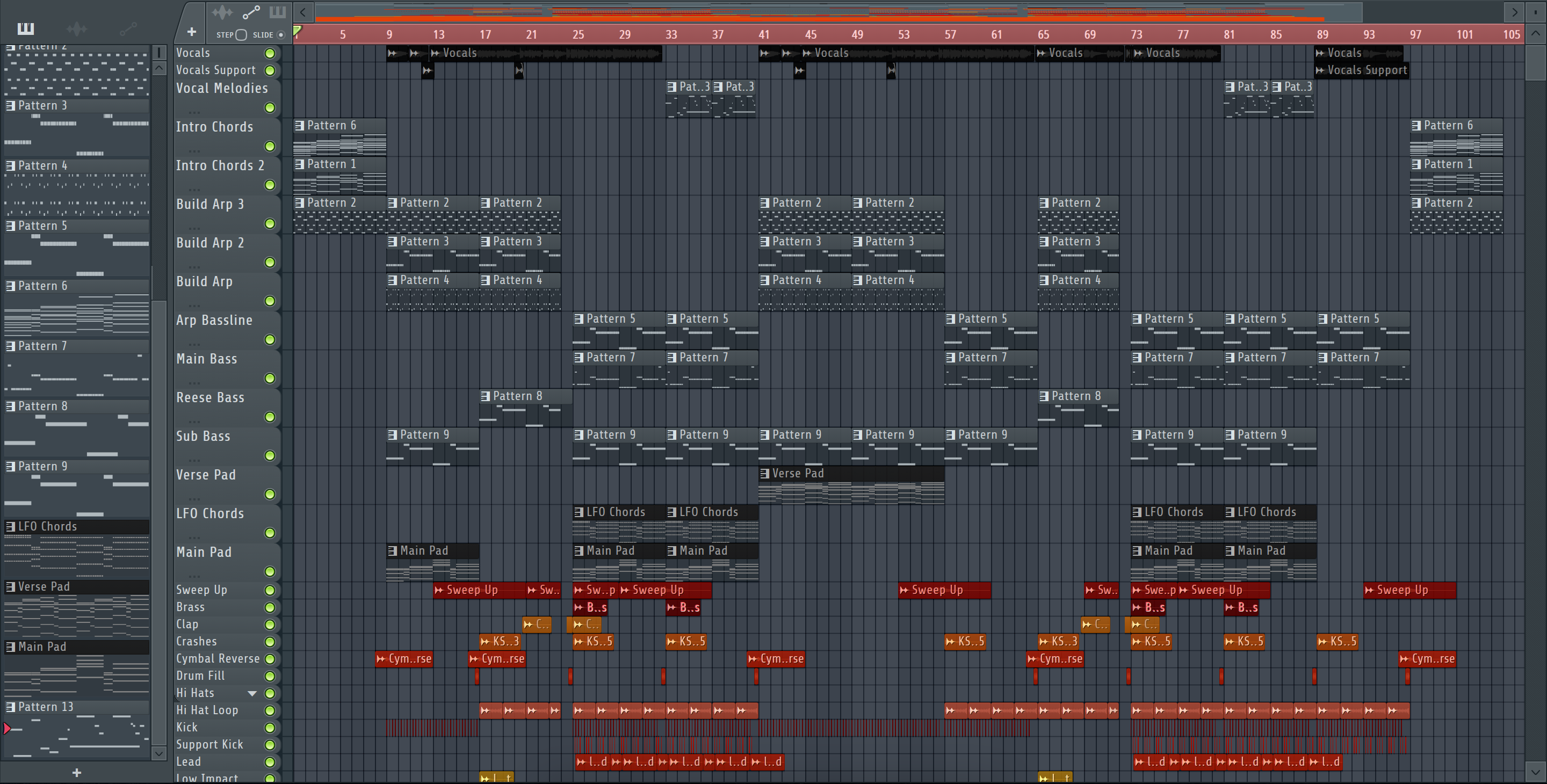The width and height of the screenshot is (1547, 784).
Task: Toggle SLIDE mode
Action: pyautogui.click(x=280, y=35)
